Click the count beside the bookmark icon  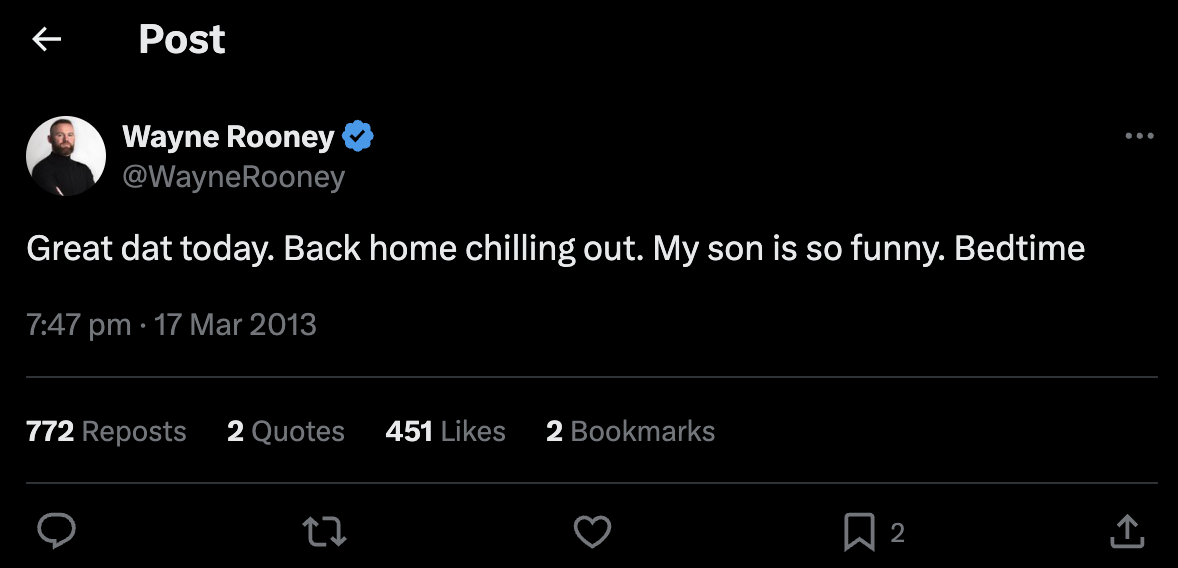click(x=897, y=533)
